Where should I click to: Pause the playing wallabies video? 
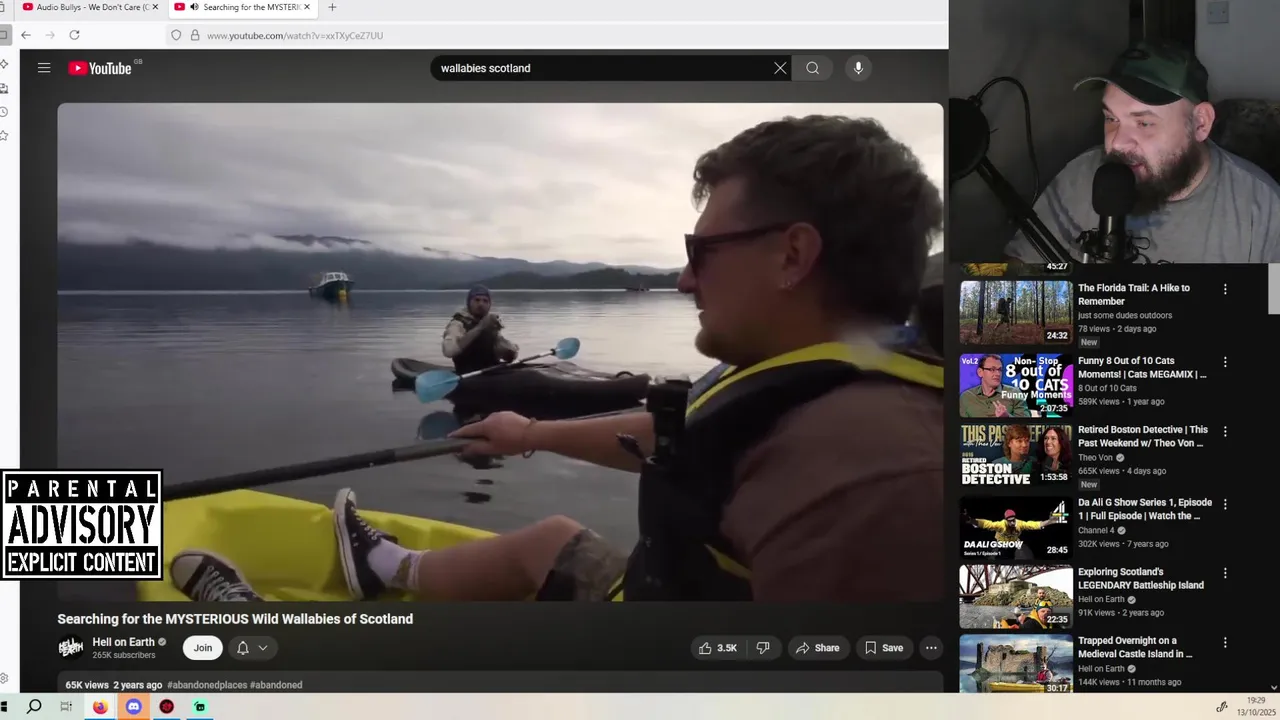click(500, 352)
